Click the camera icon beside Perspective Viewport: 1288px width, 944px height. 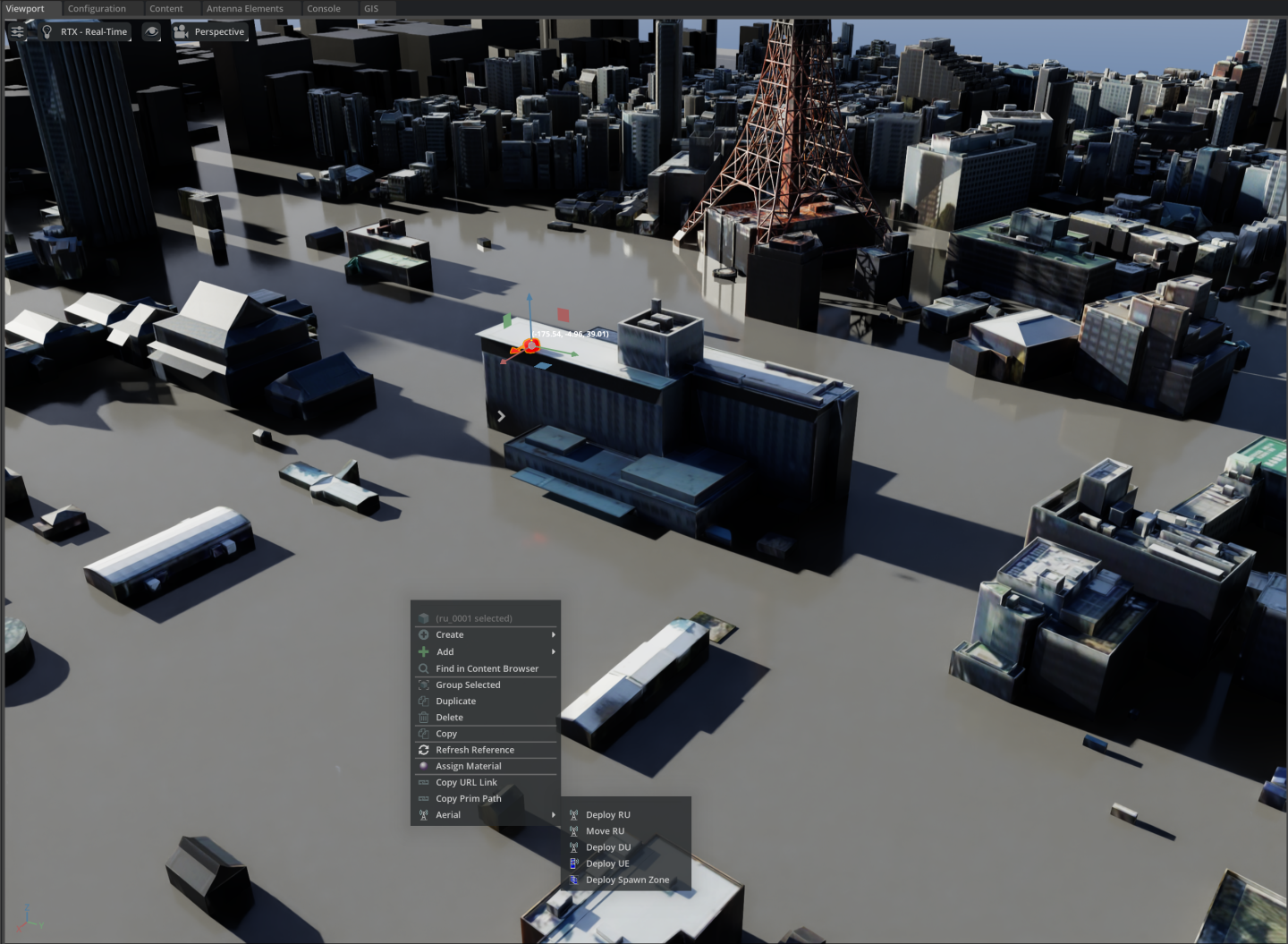pos(181,31)
